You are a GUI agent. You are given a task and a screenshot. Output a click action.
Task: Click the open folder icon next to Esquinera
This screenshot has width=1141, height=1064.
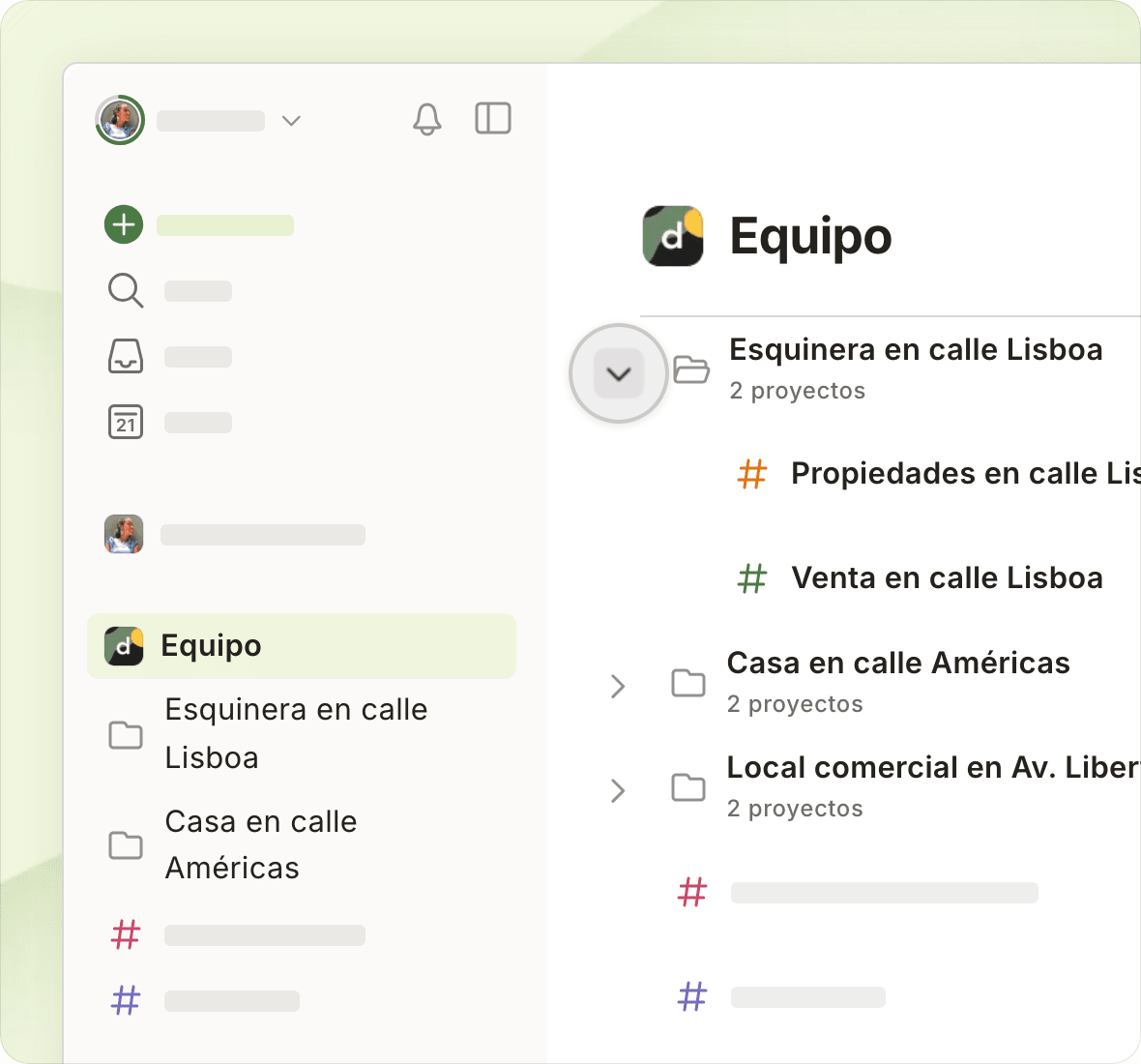click(691, 369)
